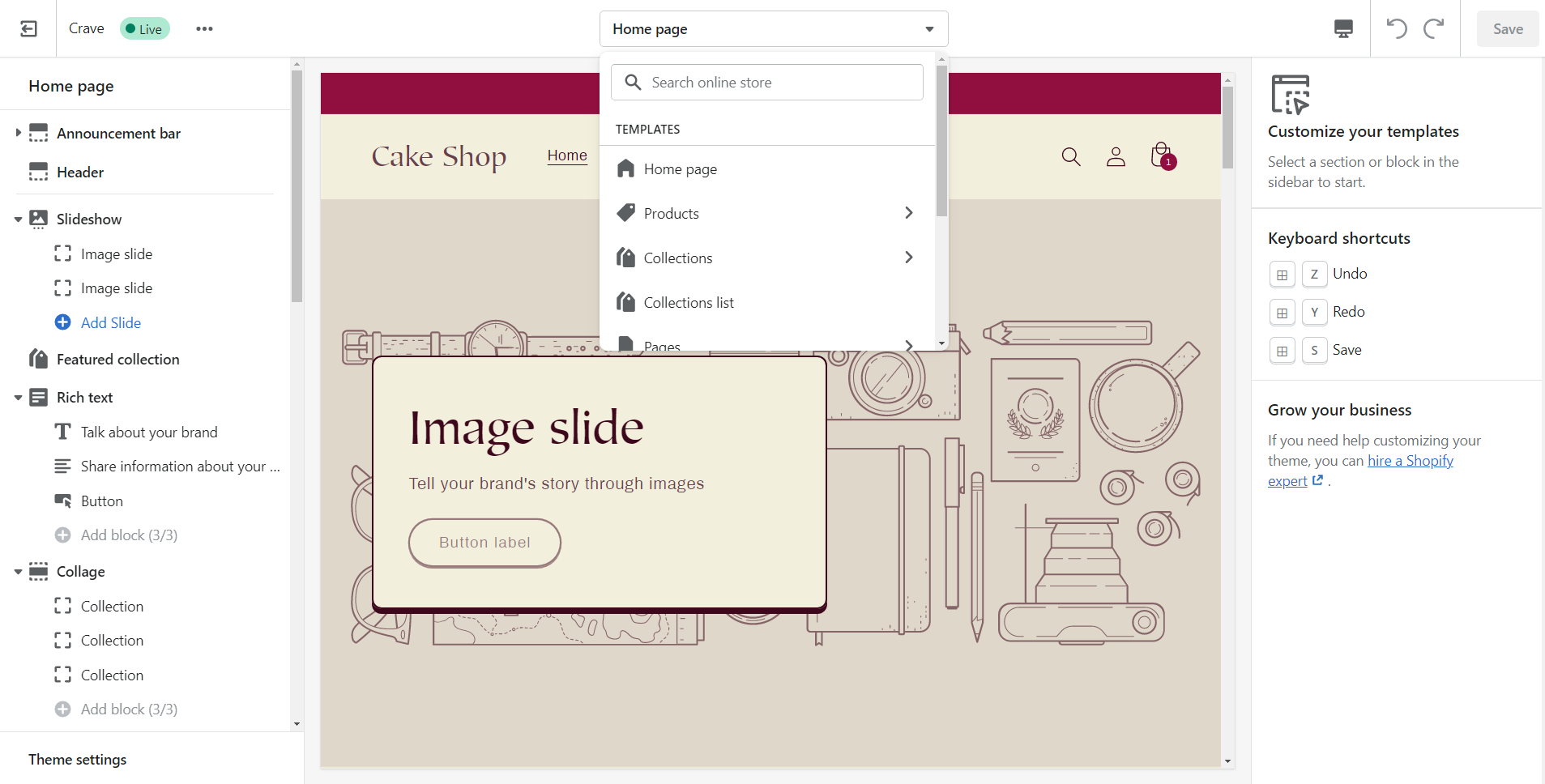The image size is (1545, 784).
Task: Click the Cake Shop logo in preview
Action: 439,156
